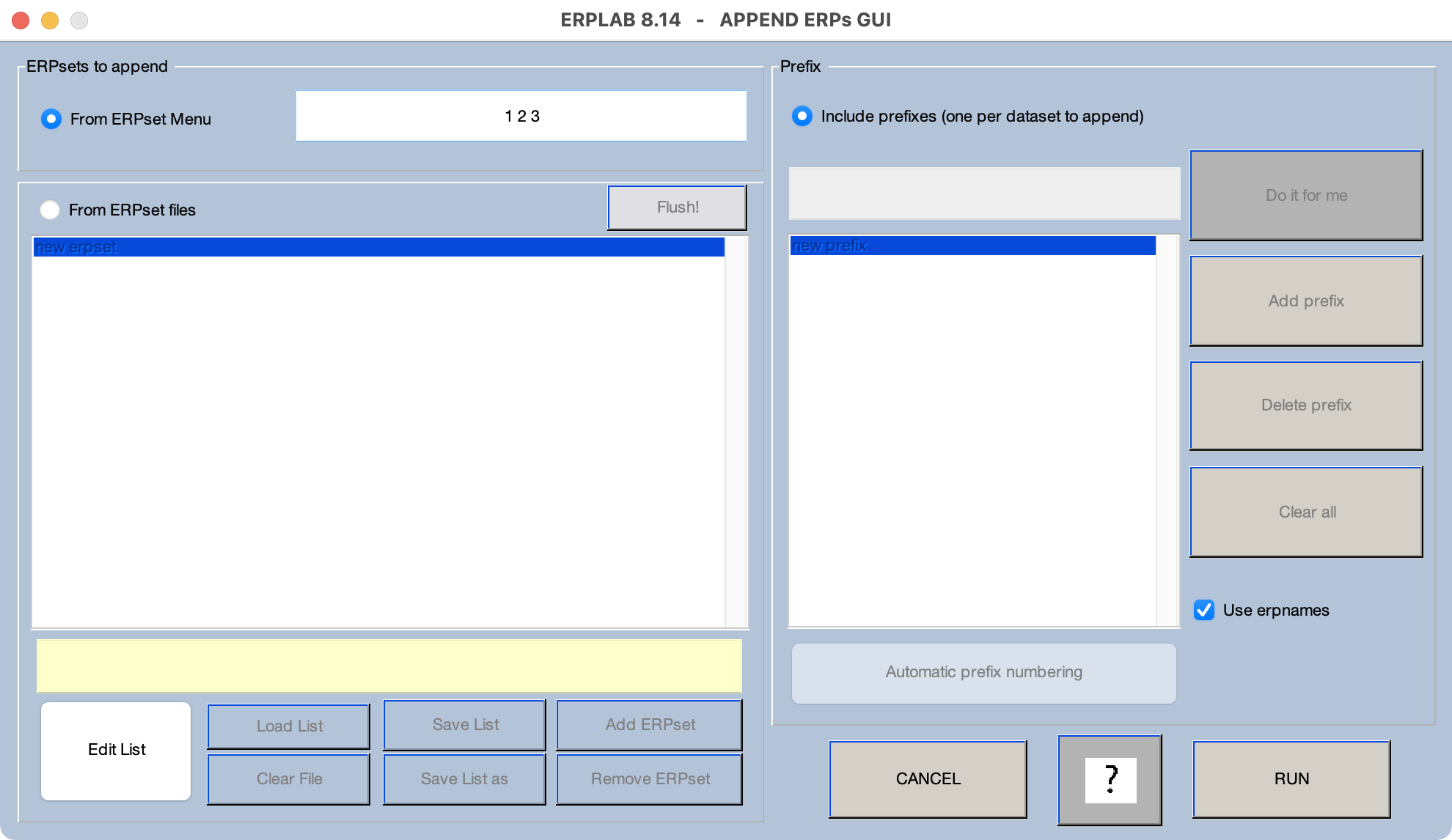Click the Do it for me button
The height and width of the screenshot is (840, 1452).
[1305, 195]
